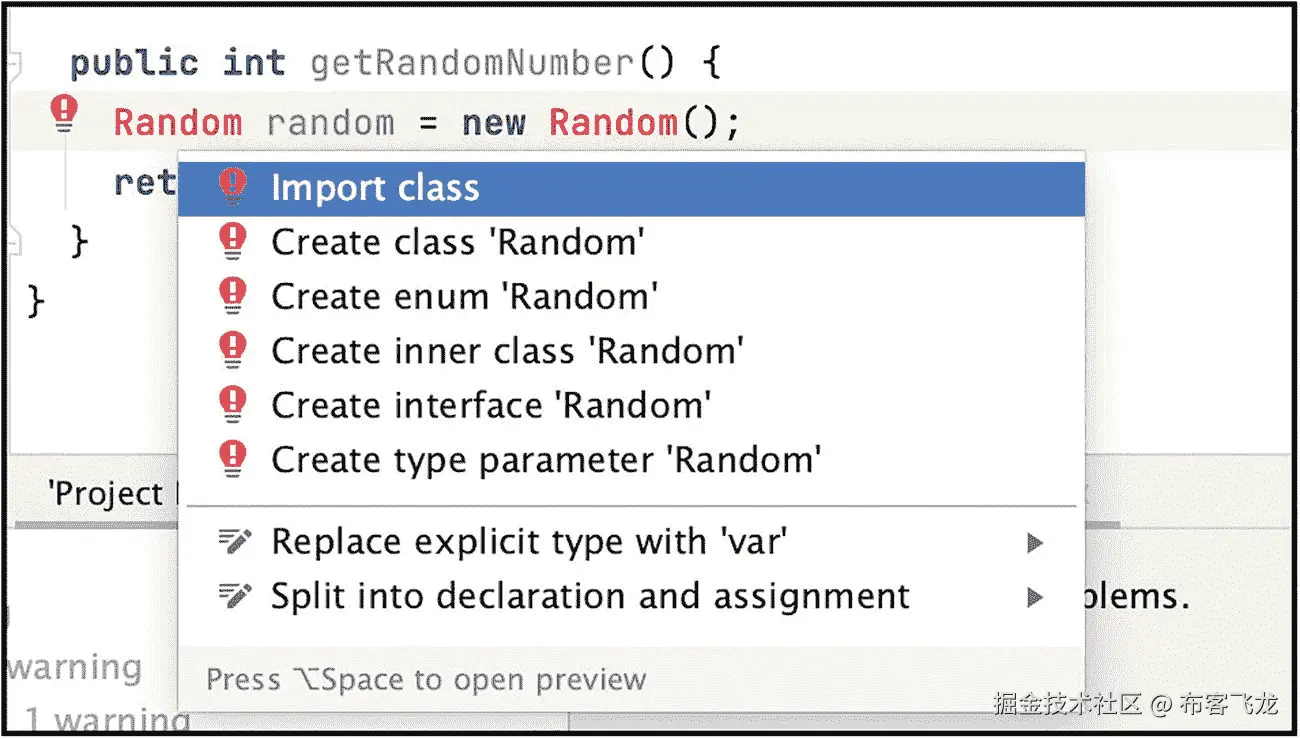Click the pencil icon beside Replace explicit type
Screen dimensions: 1300x739
tap(234, 542)
